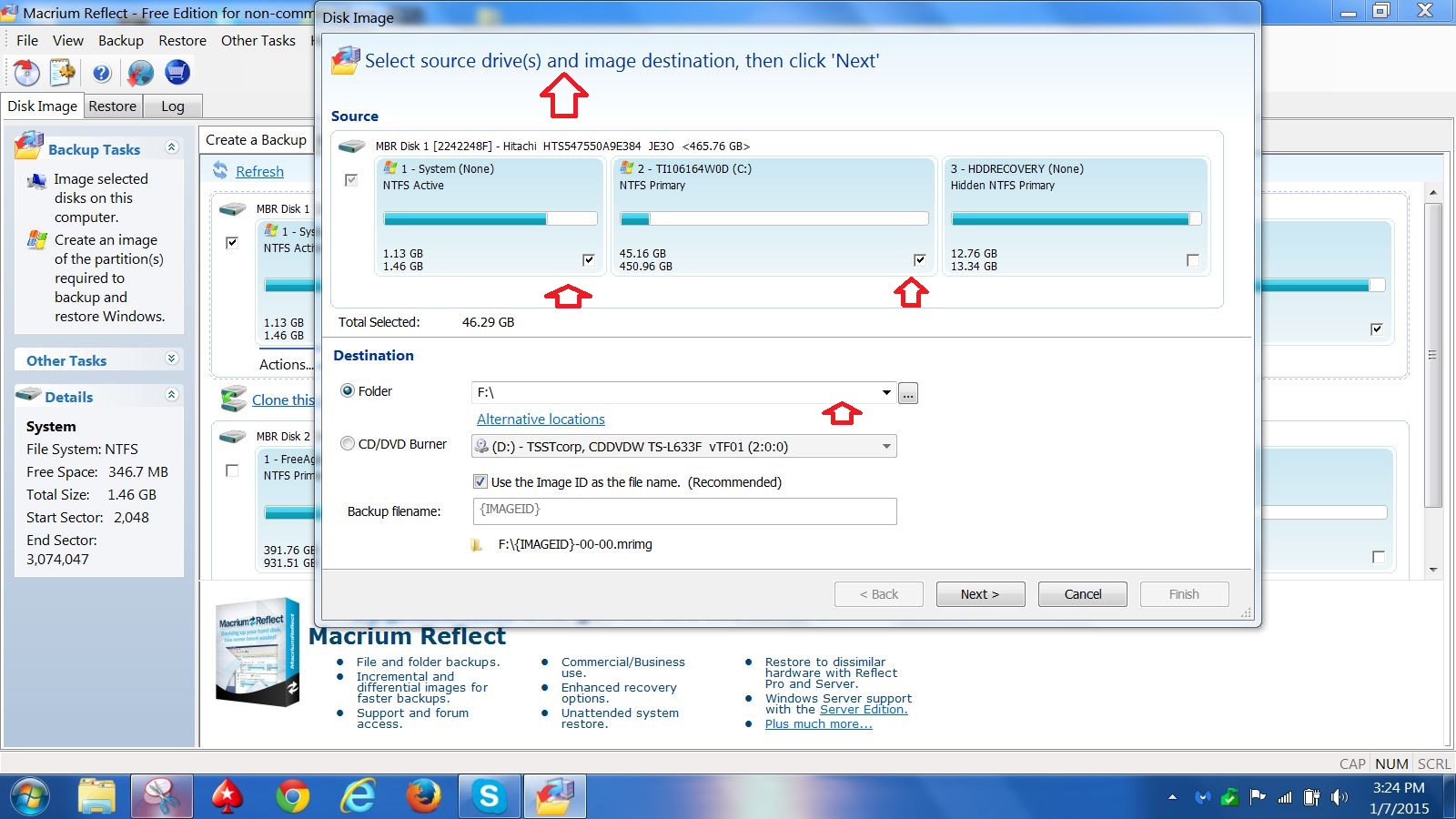Expand the Other Tasks panel

(x=171, y=359)
